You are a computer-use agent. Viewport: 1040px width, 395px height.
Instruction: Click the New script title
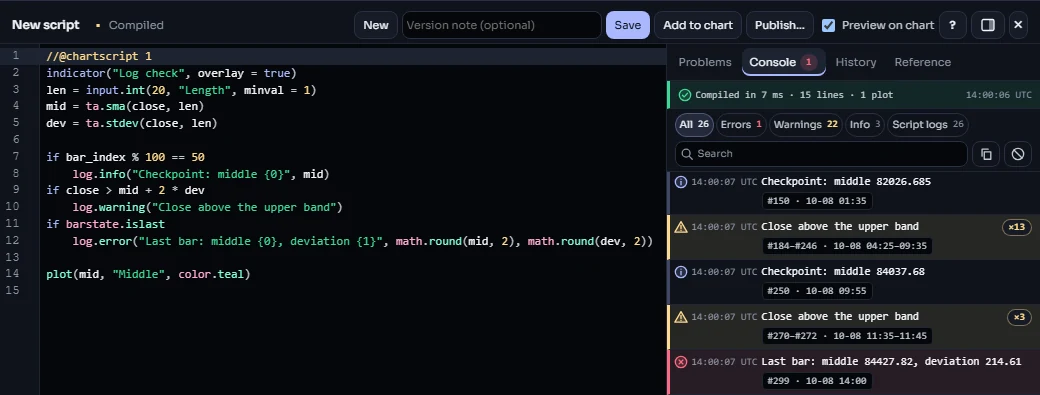46,25
